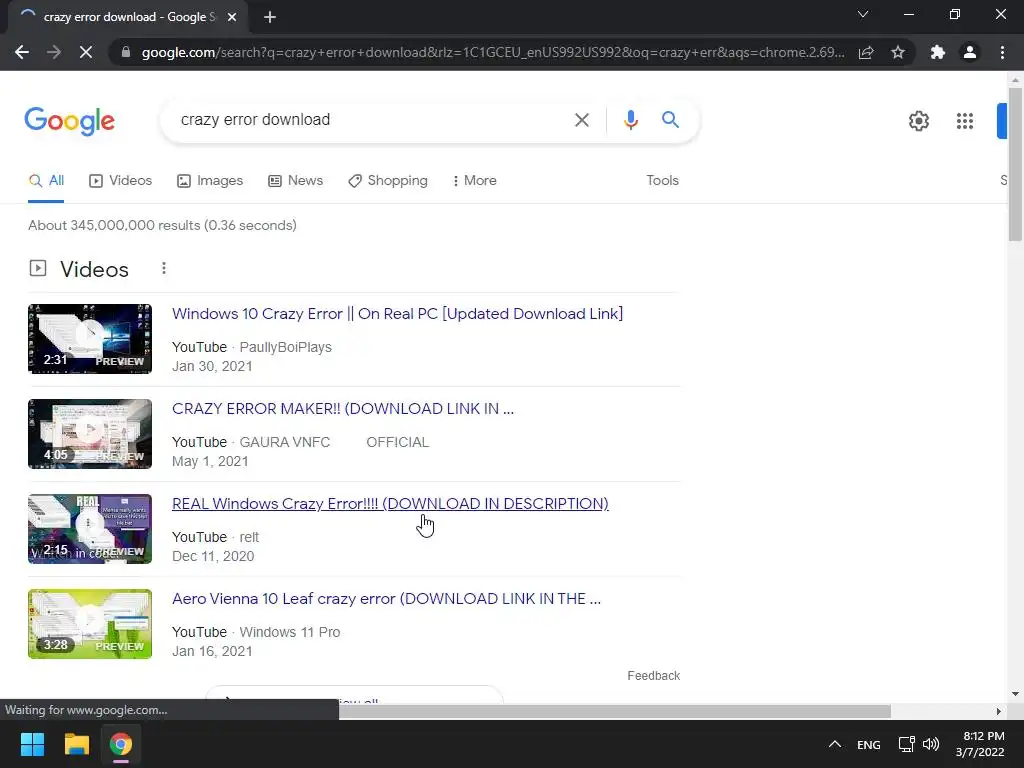This screenshot has height=768, width=1024.
Task: Preview the PaullyBoiPlays video thumbnail
Action: coord(90,339)
